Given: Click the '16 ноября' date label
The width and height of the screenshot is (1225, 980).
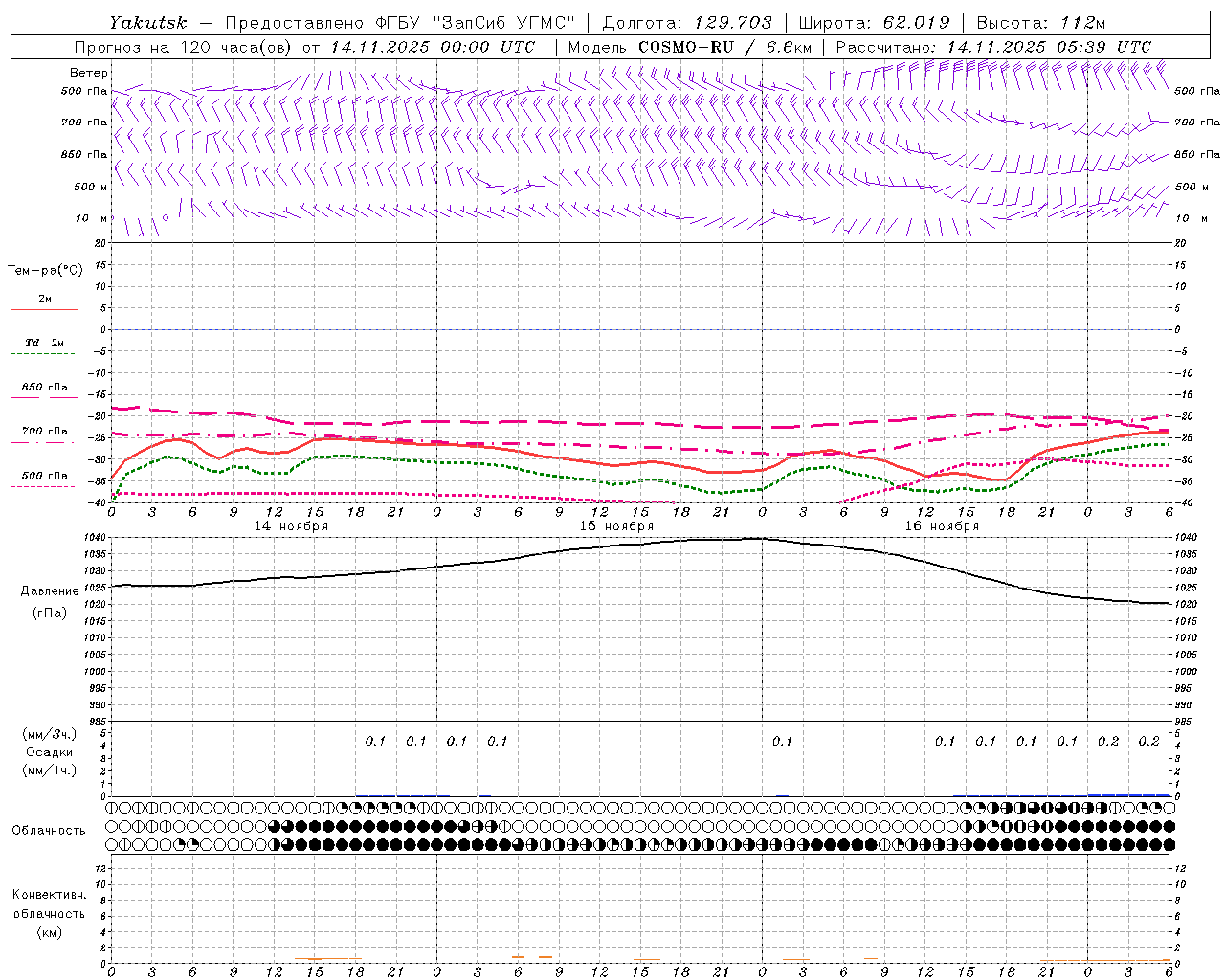Looking at the screenshot, I should 942,526.
